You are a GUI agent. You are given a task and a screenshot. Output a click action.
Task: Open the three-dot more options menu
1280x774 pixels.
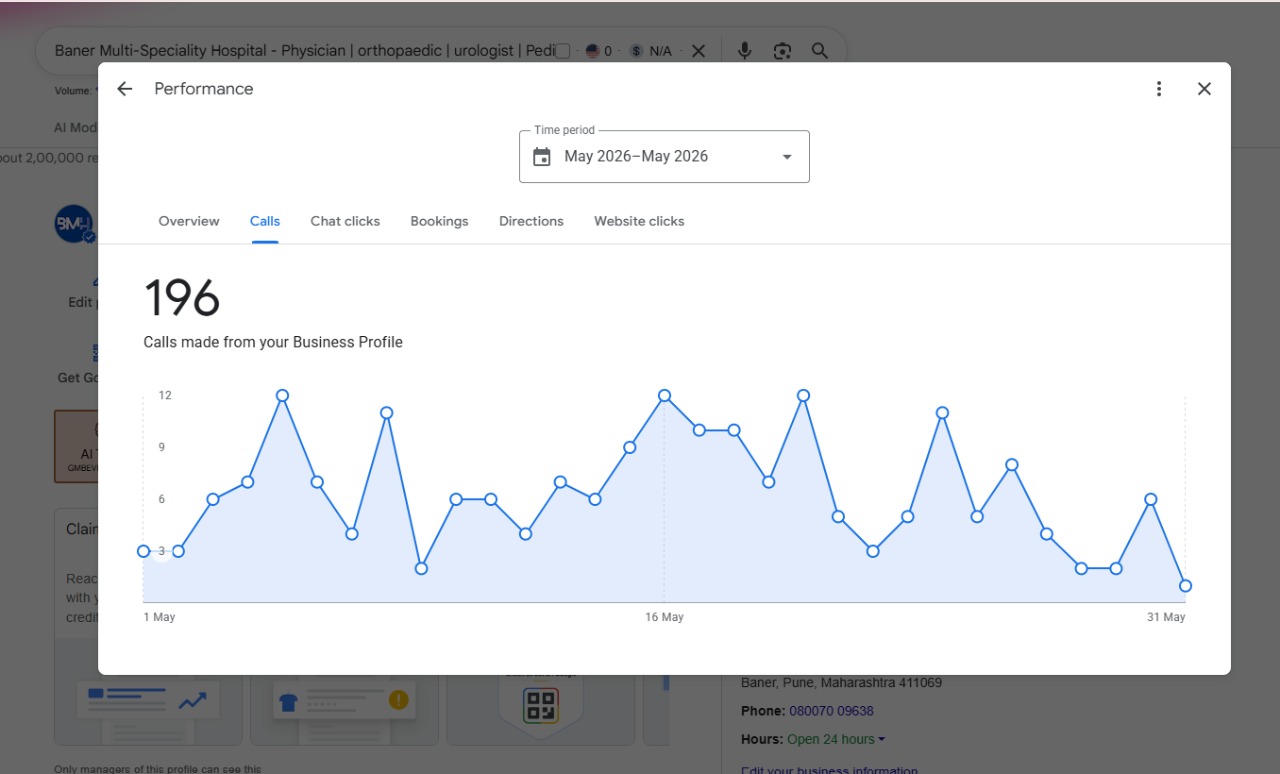(1159, 89)
